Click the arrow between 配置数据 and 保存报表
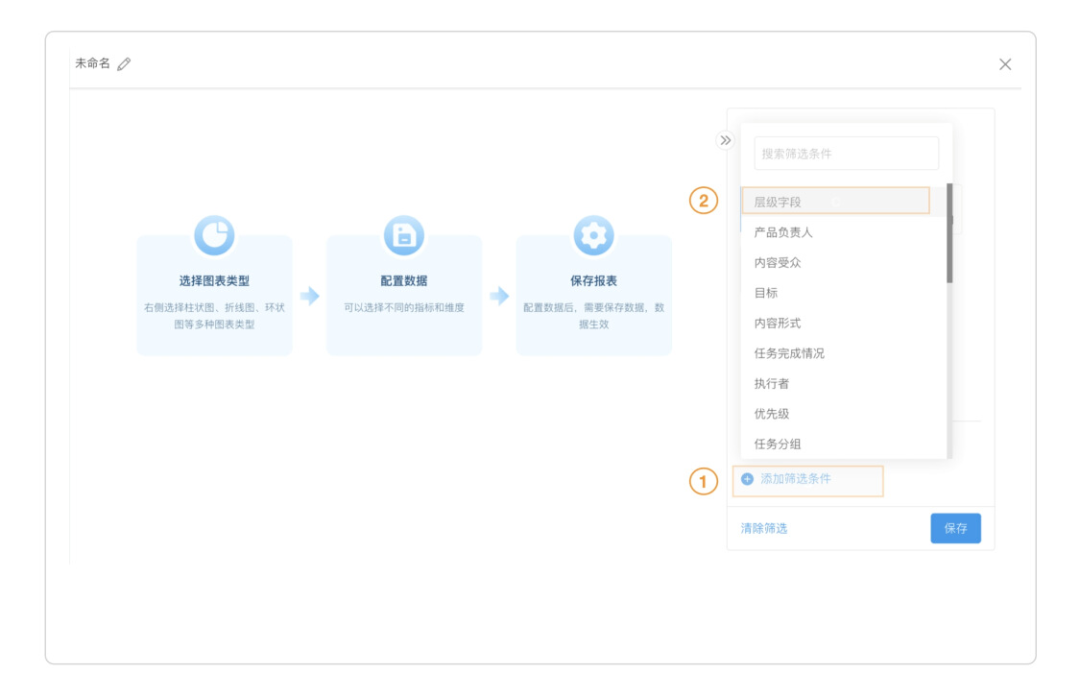The image size is (1080, 697). 499,296
